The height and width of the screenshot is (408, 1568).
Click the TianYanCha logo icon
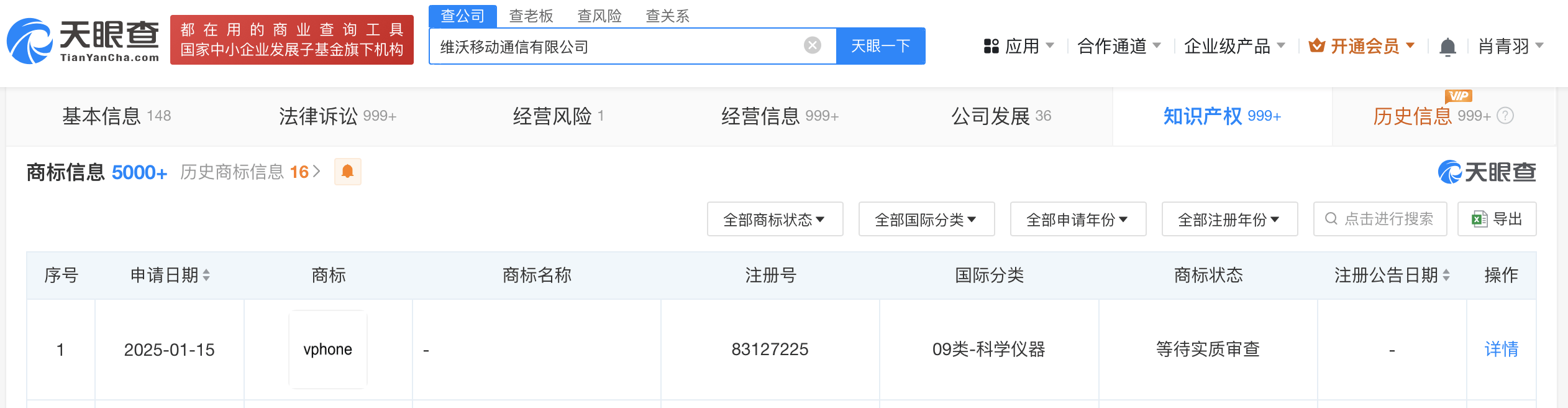[30, 41]
